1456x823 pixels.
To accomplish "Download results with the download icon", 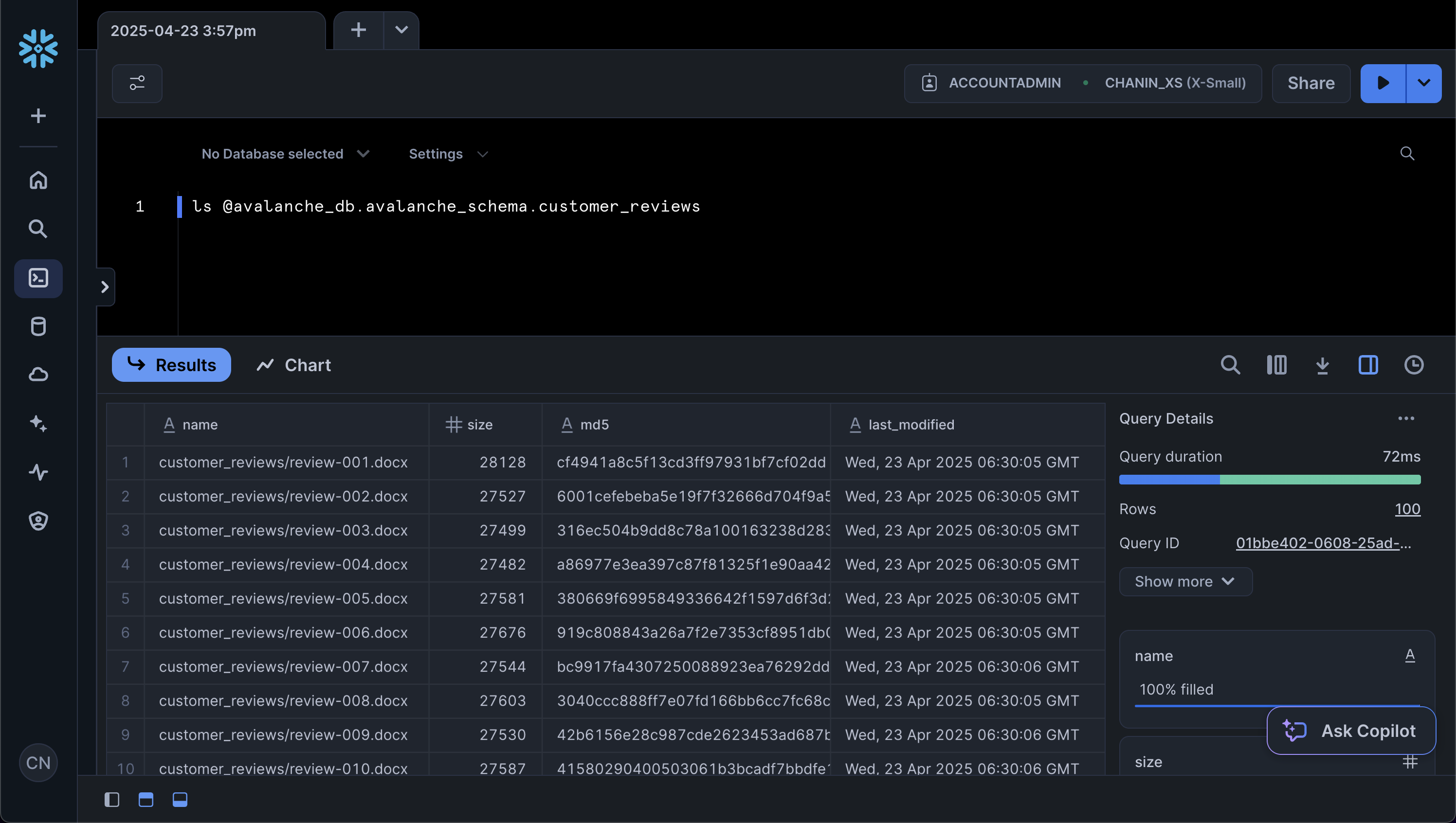I will pyautogui.click(x=1322, y=365).
